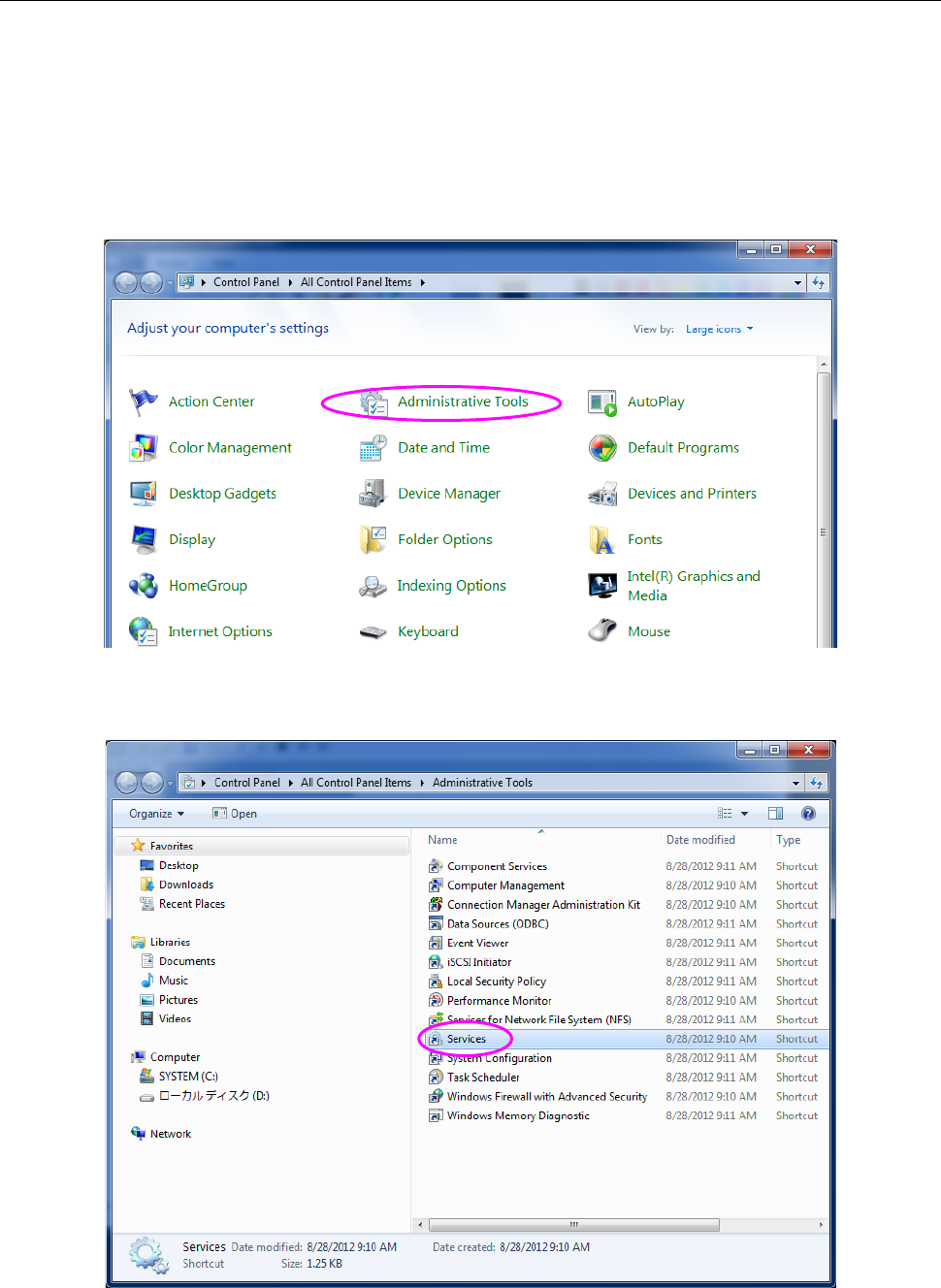
Task: Click the Control Panel breadcrumb in top window
Action: tap(246, 282)
